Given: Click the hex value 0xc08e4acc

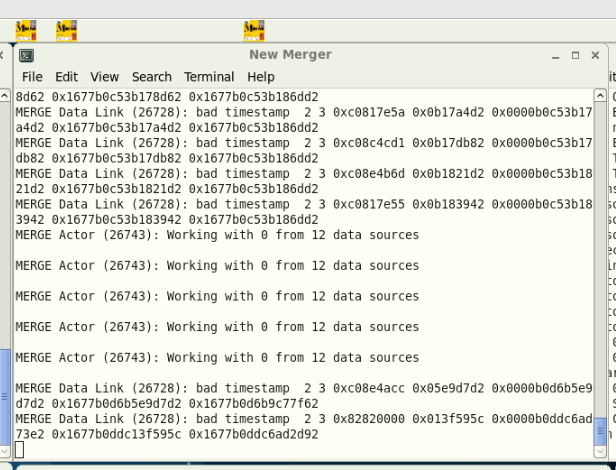Looking at the screenshot, I should pyautogui.click(x=369, y=388).
